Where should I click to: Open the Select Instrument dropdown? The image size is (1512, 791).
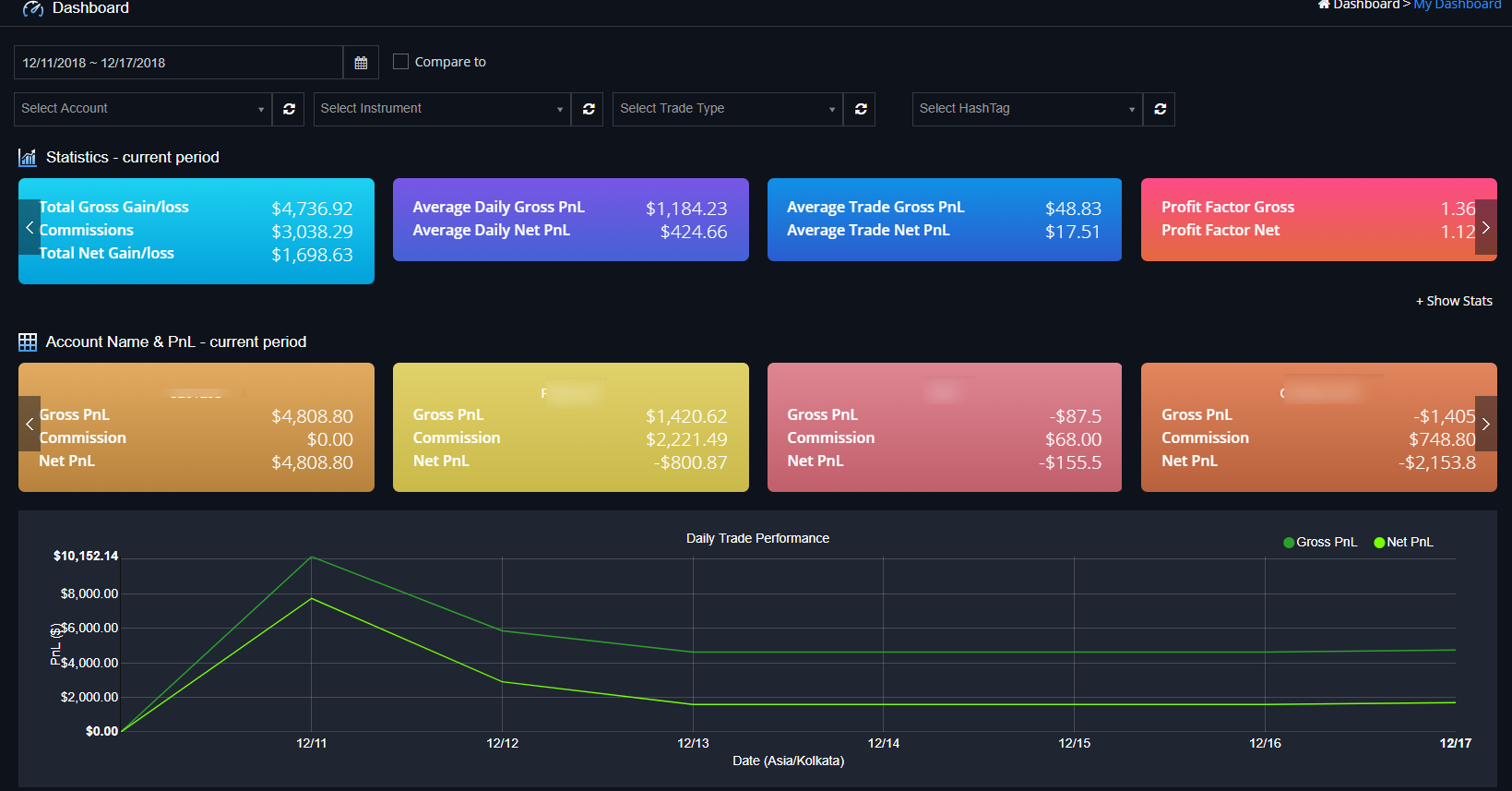(x=442, y=109)
